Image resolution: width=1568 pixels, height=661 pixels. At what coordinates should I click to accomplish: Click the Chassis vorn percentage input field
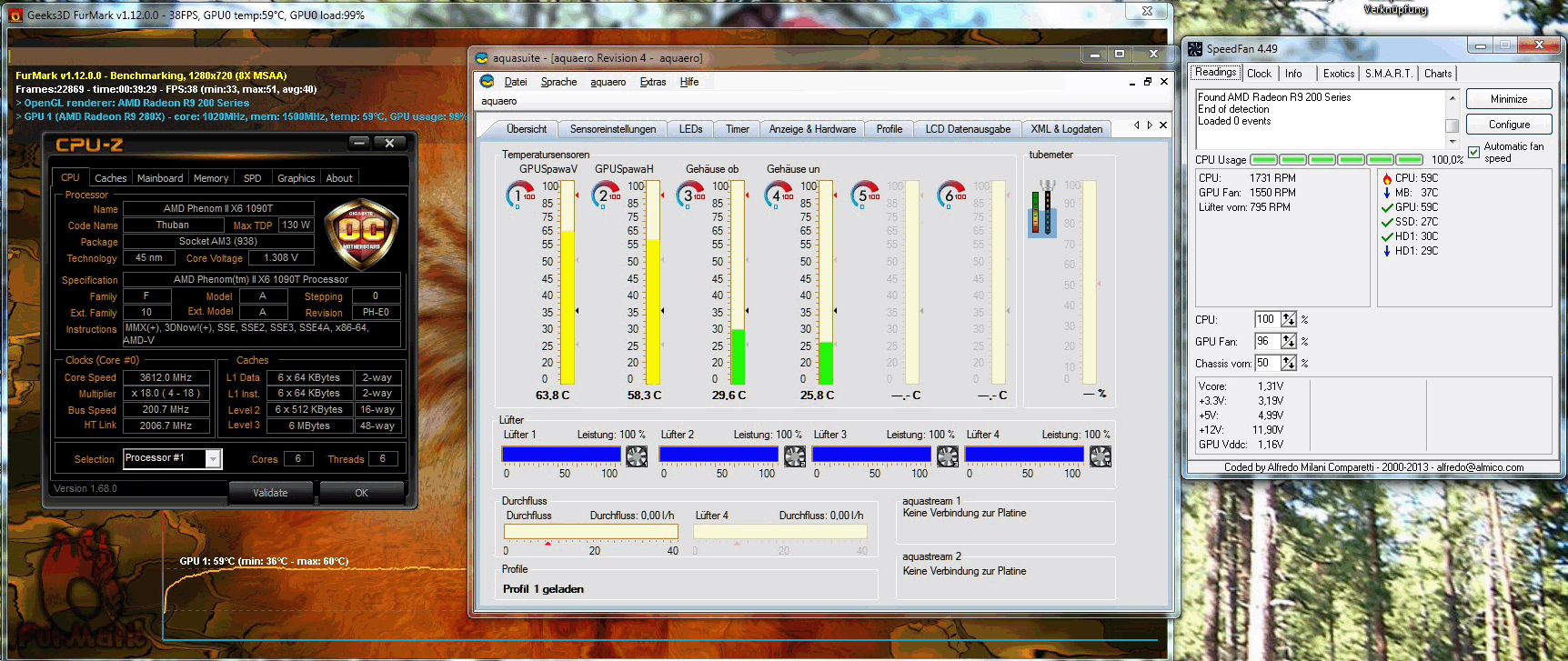[x=1267, y=363]
